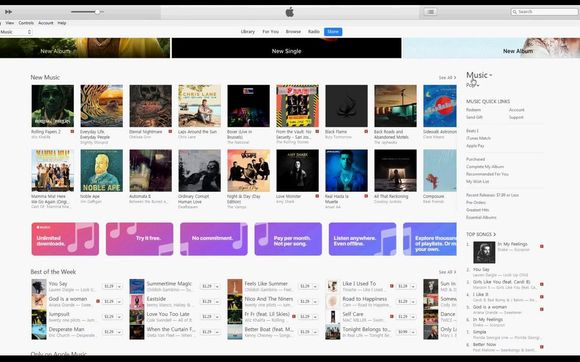Image resolution: width=580 pixels, height=362 pixels.
Task: Open the View menu
Action: coord(10,23)
